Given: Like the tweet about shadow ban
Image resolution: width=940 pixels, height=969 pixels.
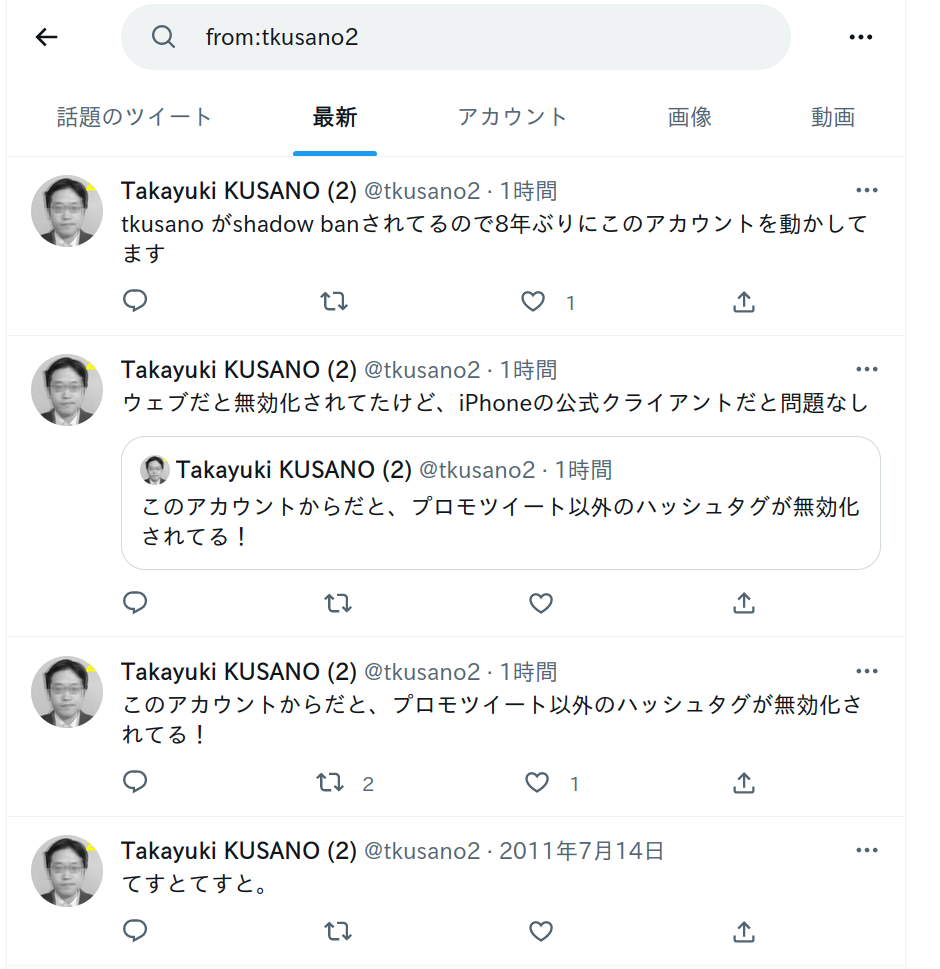Looking at the screenshot, I should (533, 302).
